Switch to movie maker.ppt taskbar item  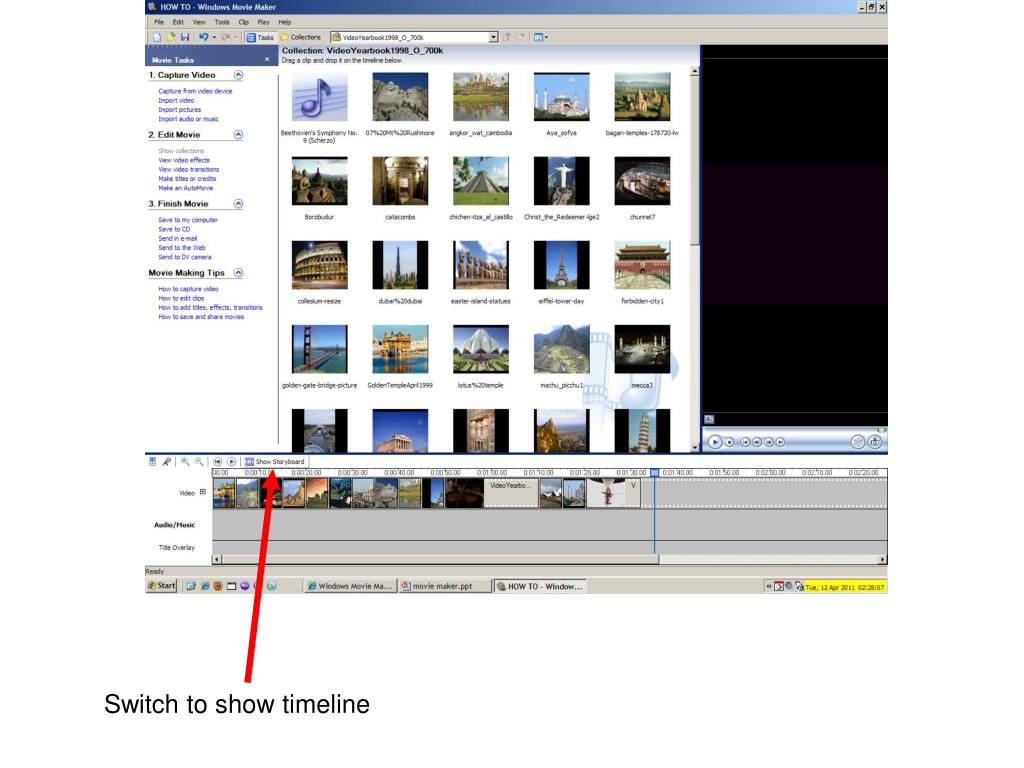(444, 586)
